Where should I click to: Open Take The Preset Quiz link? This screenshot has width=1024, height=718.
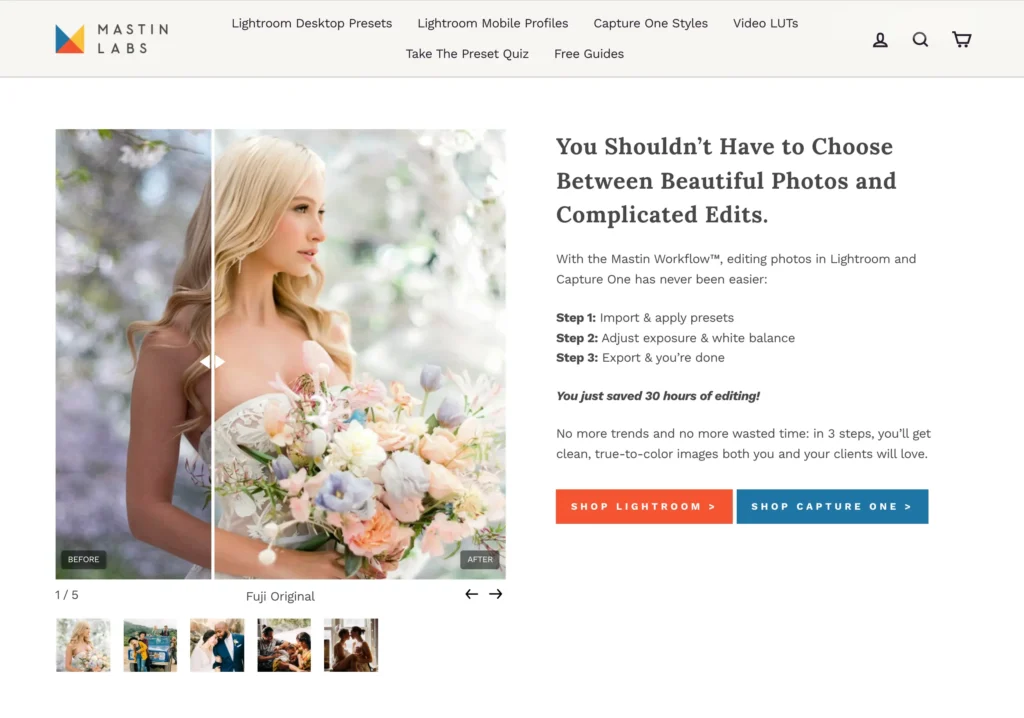[x=467, y=54]
